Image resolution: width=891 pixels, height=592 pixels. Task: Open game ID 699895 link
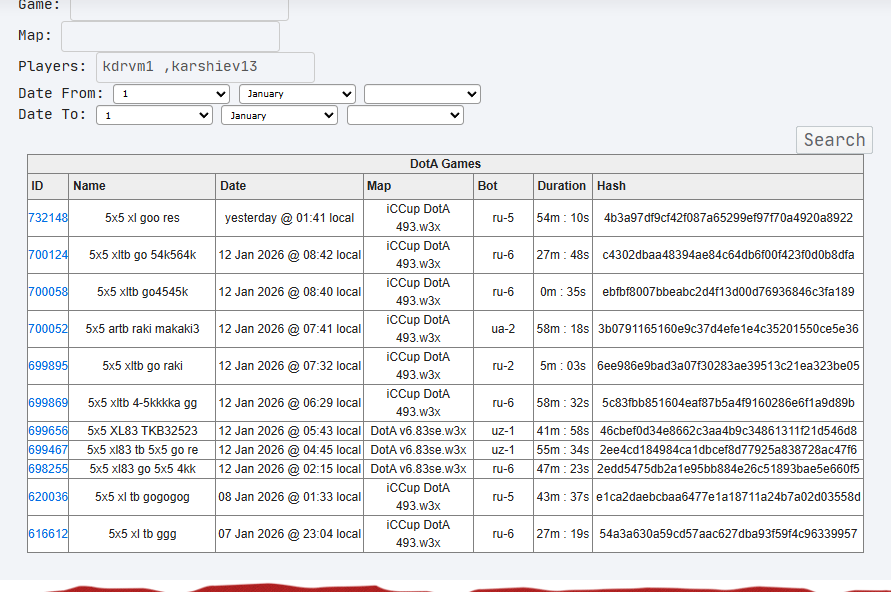(48, 365)
